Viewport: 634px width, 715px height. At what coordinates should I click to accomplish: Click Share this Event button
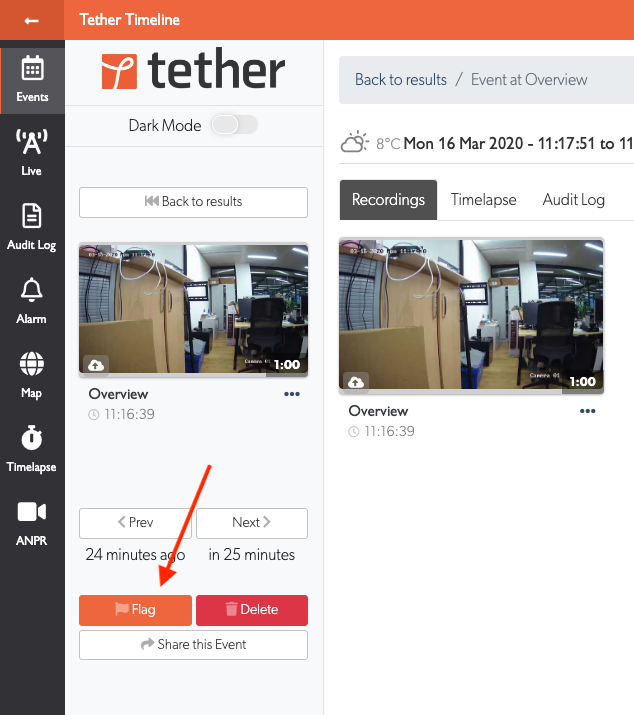(193, 645)
